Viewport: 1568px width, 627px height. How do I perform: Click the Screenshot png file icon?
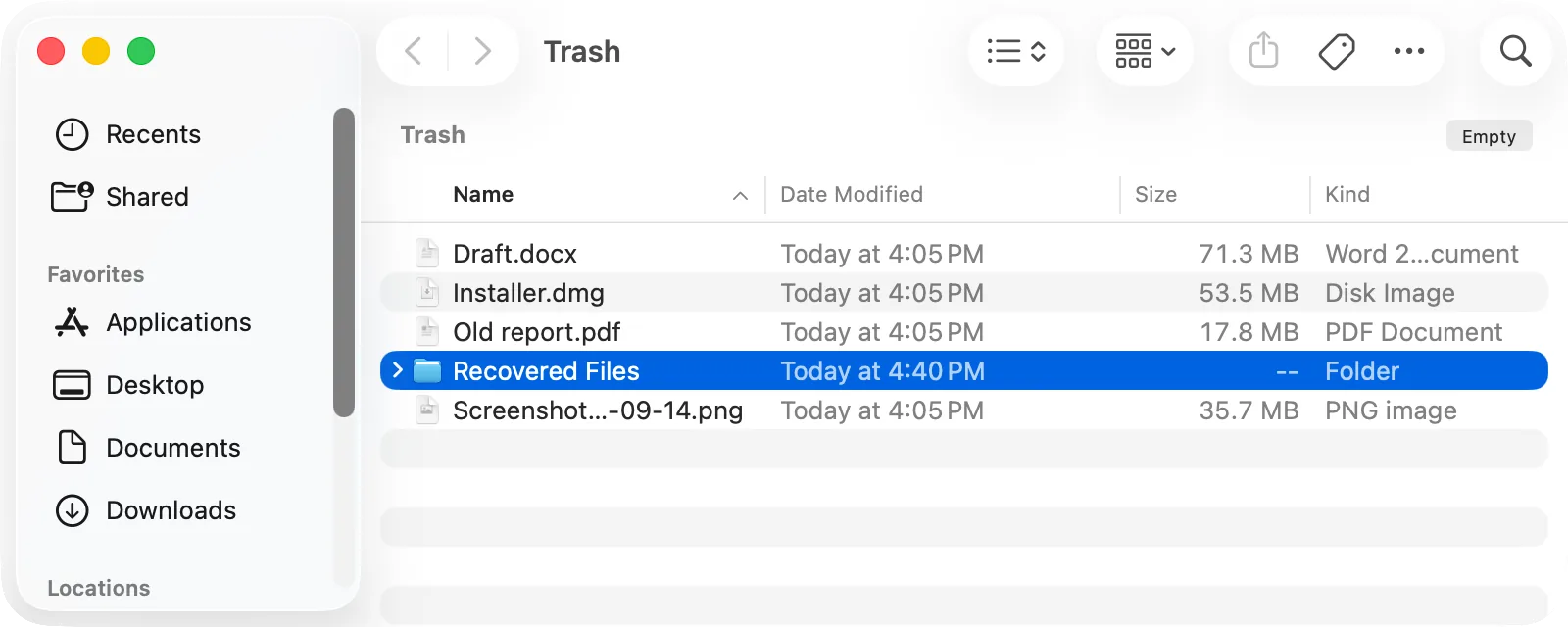coord(427,410)
